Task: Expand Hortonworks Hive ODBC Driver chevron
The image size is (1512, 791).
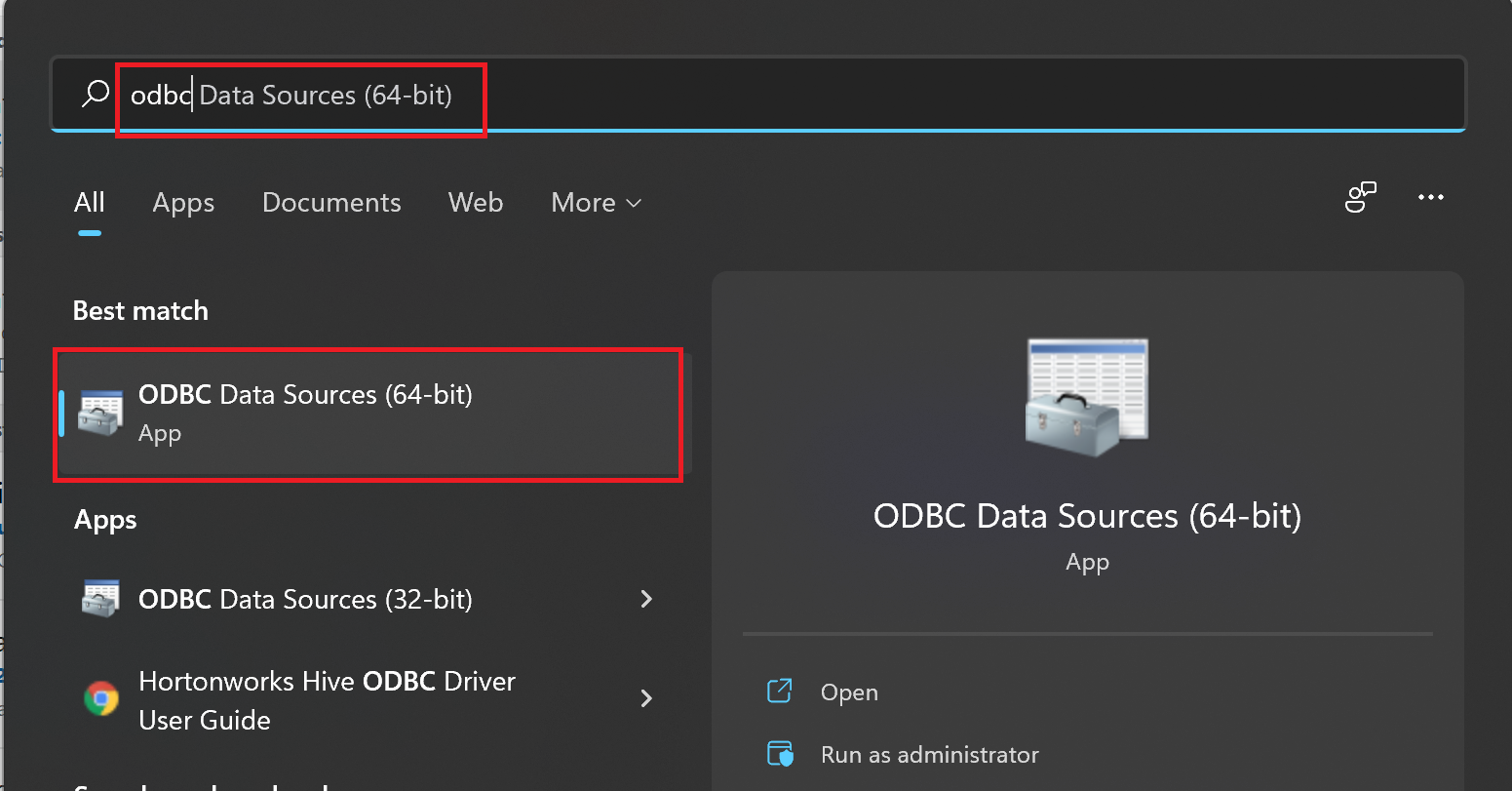Action: point(646,698)
